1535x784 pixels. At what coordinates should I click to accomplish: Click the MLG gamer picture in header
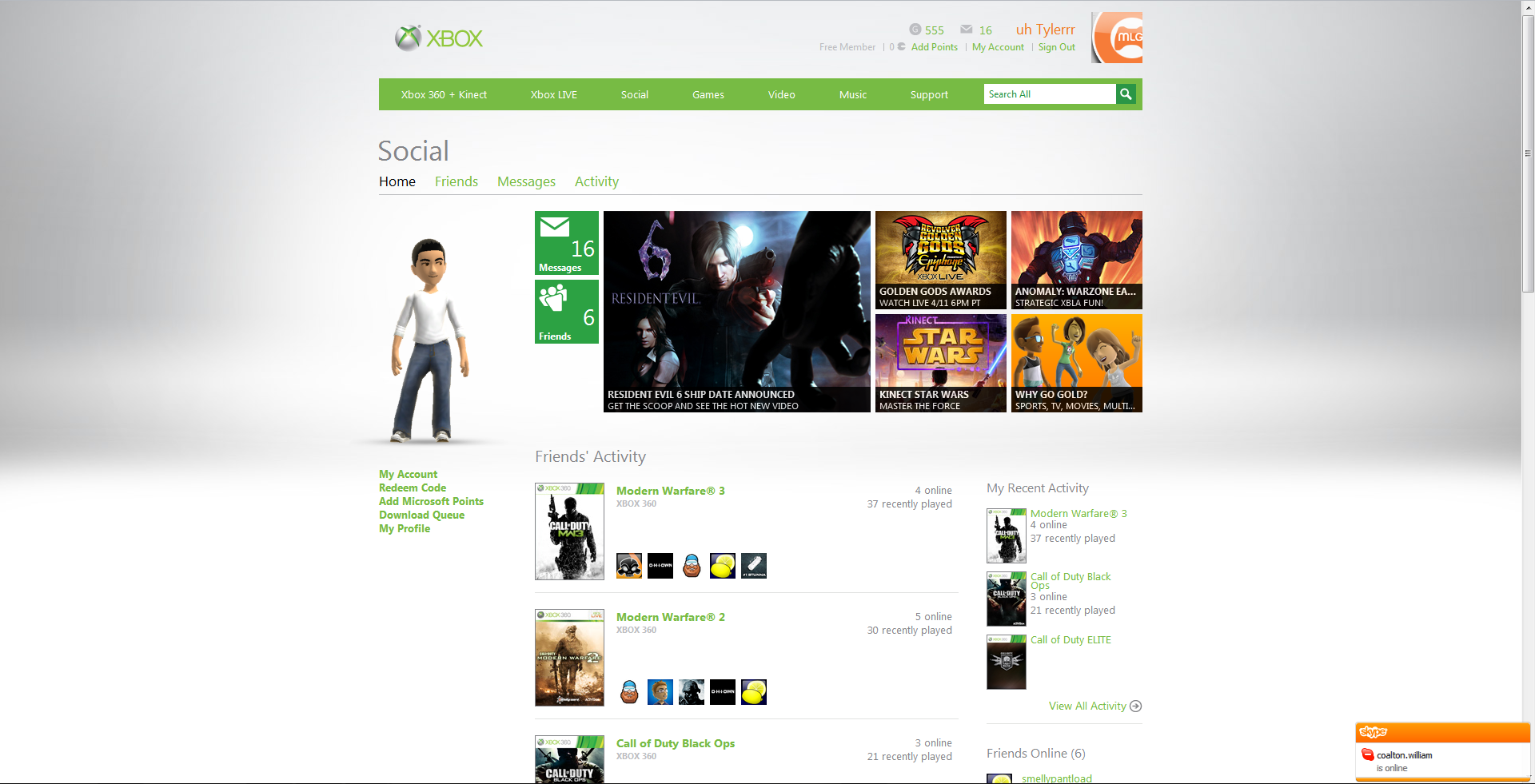pyautogui.click(x=1117, y=38)
